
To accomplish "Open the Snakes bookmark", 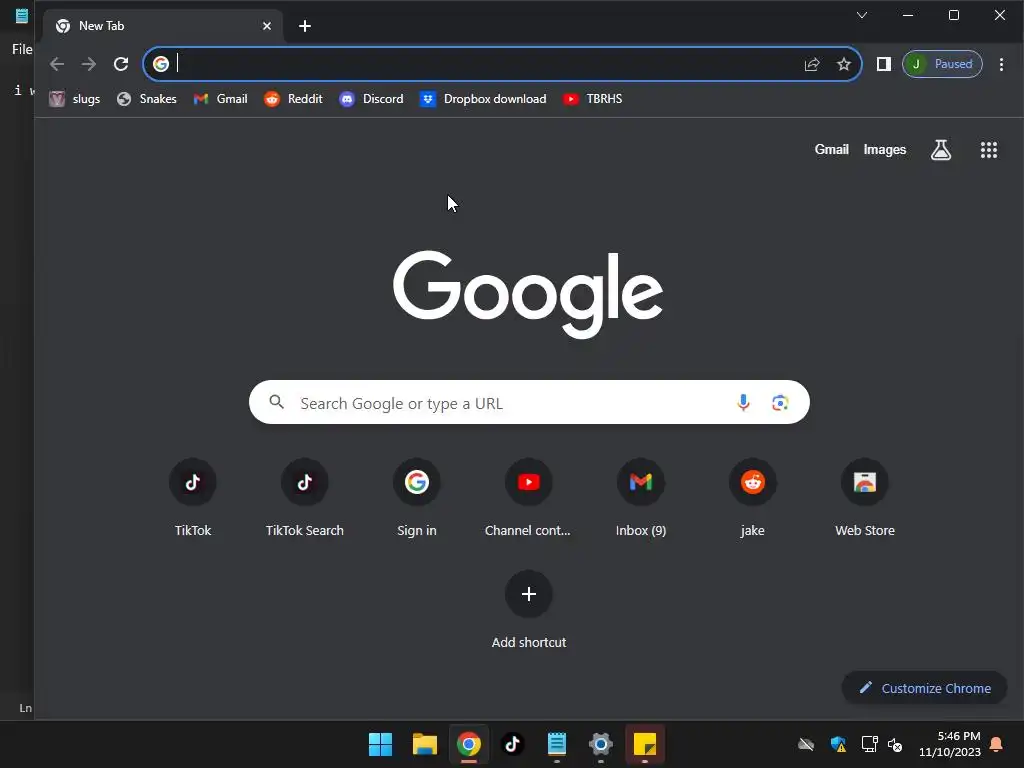I will point(147,99).
